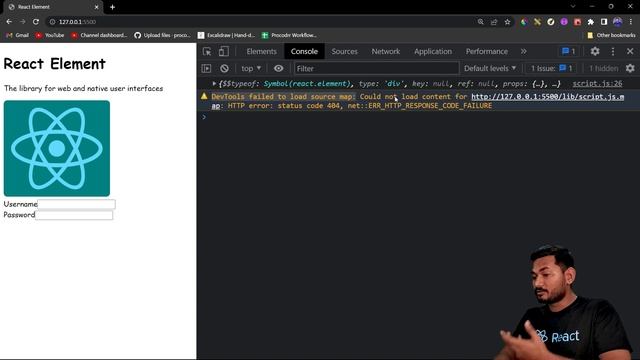Open the tab search chevron in title bar

[573, 7]
